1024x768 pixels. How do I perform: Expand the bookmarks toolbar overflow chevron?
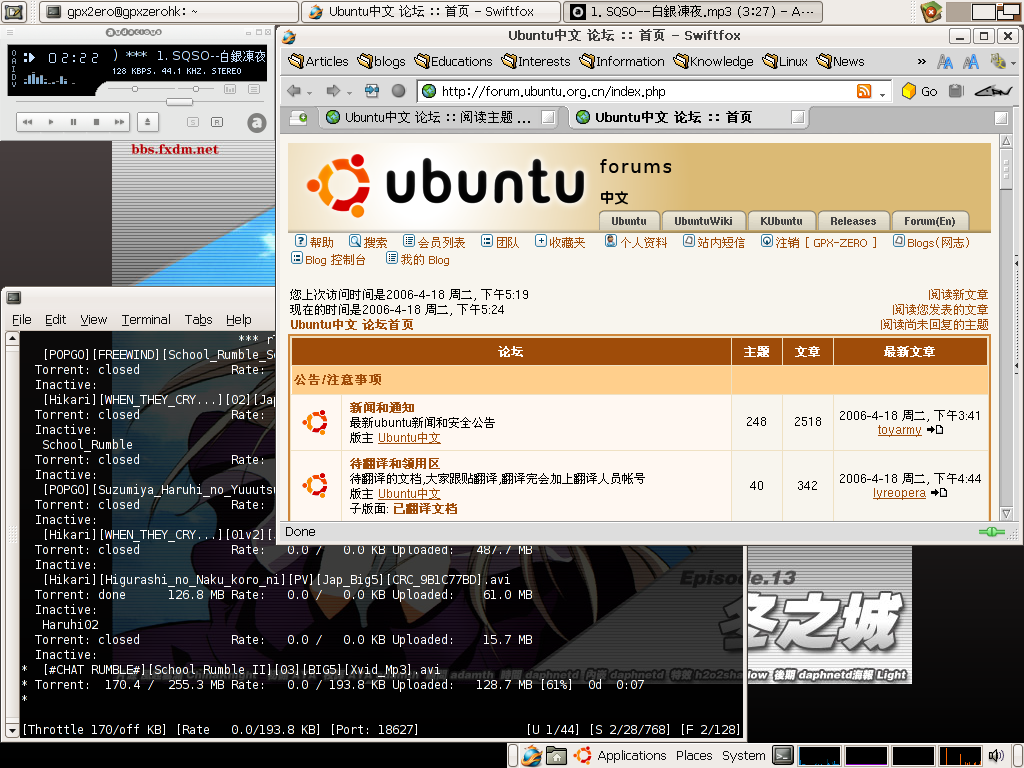[x=921, y=61]
